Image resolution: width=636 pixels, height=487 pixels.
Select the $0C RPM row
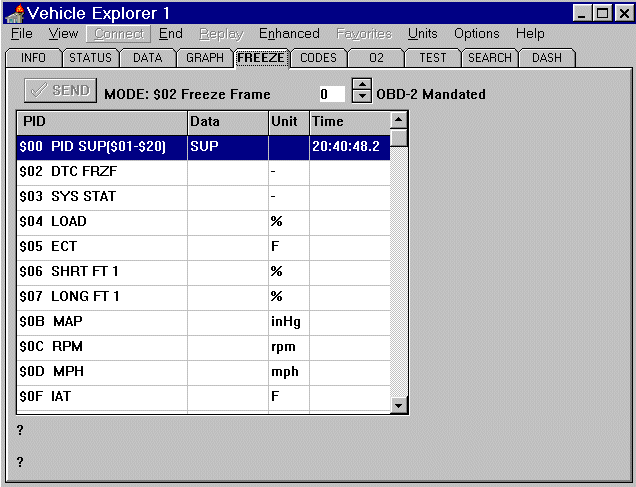coord(100,347)
